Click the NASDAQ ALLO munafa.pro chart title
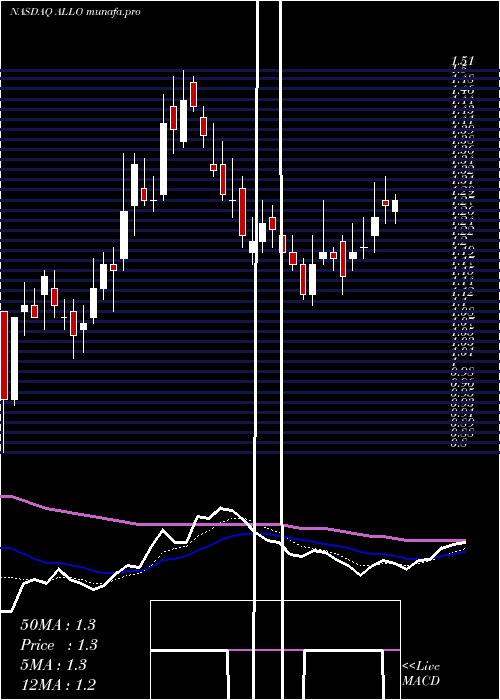This screenshot has width=500, height=700. 75,12
